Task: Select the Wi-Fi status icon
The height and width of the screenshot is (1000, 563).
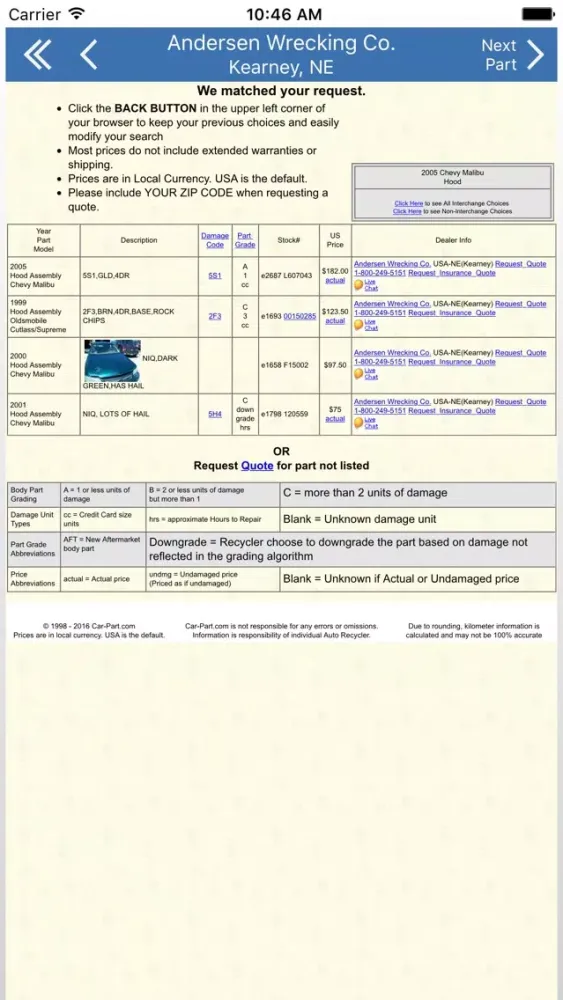Action: pyautogui.click(x=77, y=13)
